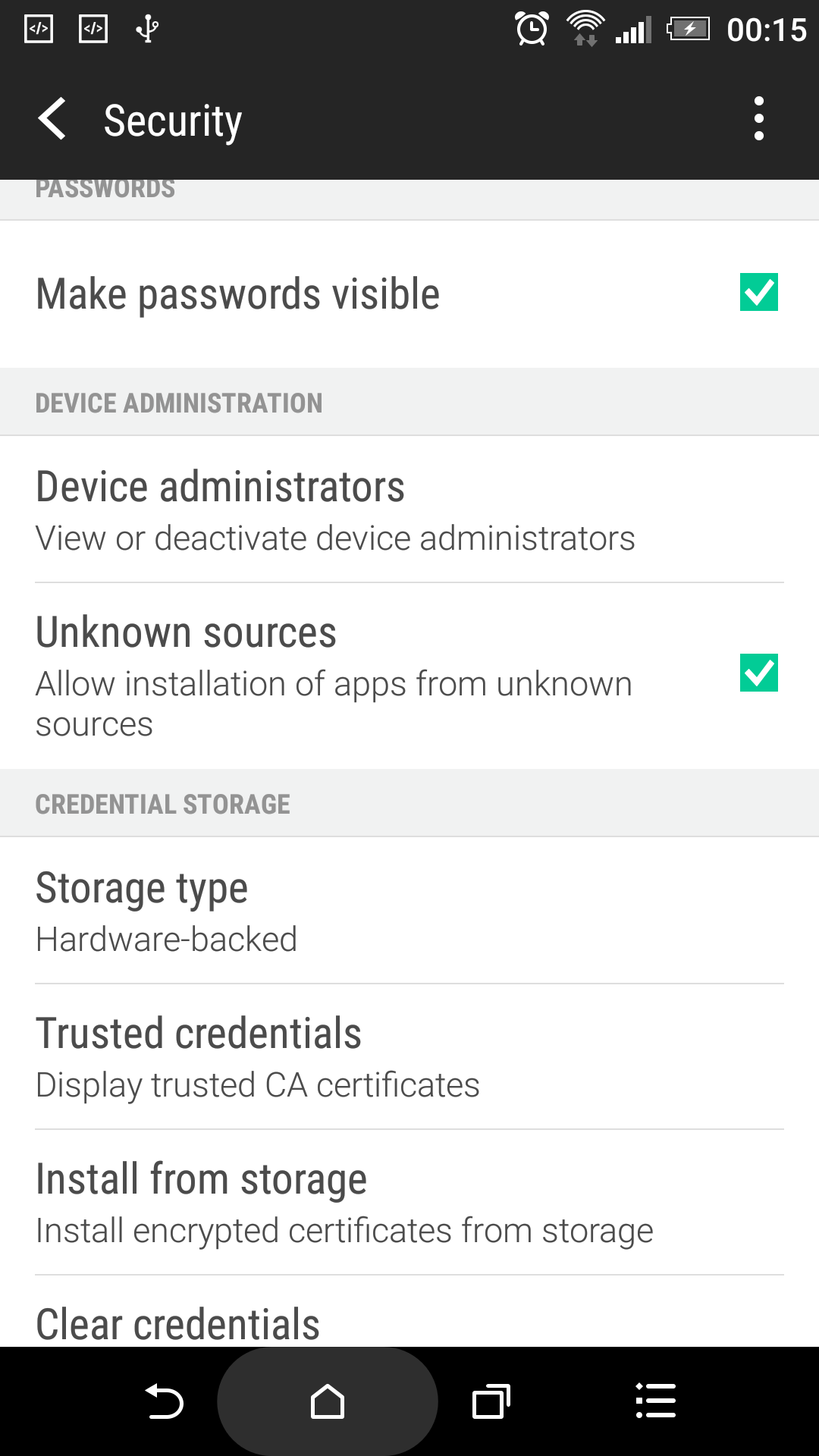Image resolution: width=819 pixels, height=1456 pixels.
Task: Go to the home screen
Action: coord(328,1401)
